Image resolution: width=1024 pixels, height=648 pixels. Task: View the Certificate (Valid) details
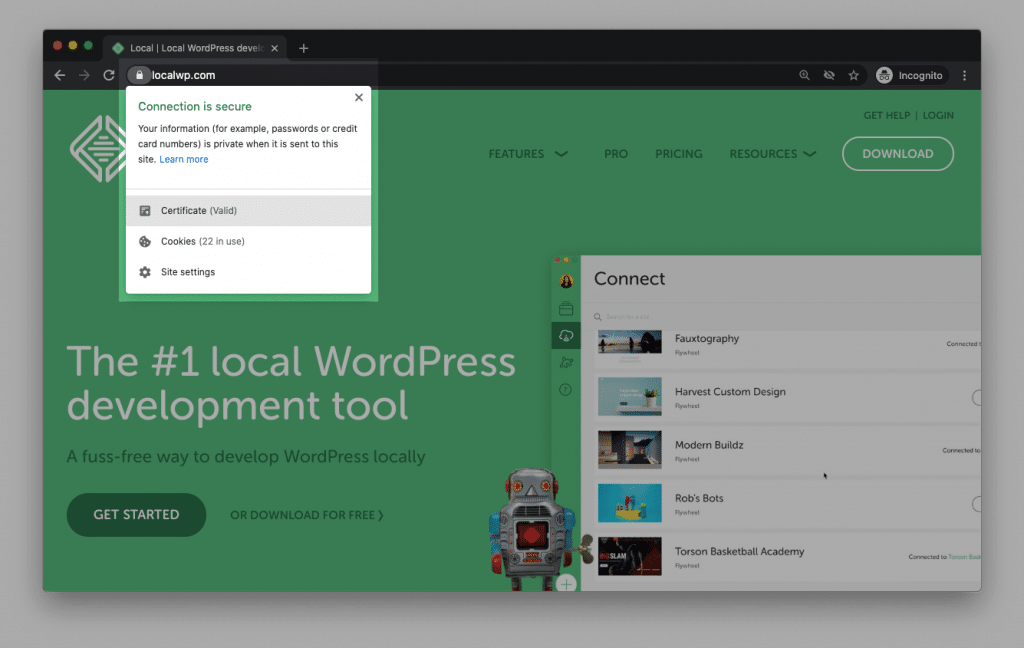coord(248,210)
